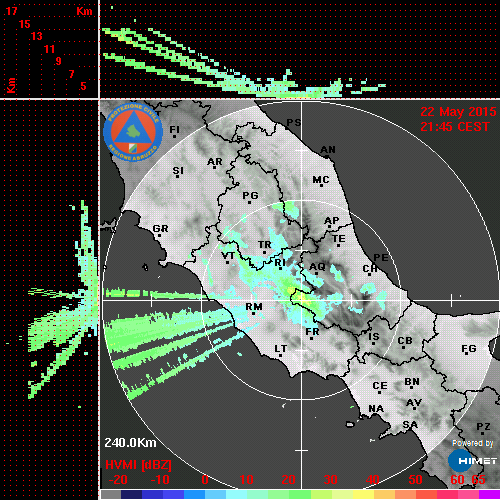Click the 'PZ' city label

483,426
